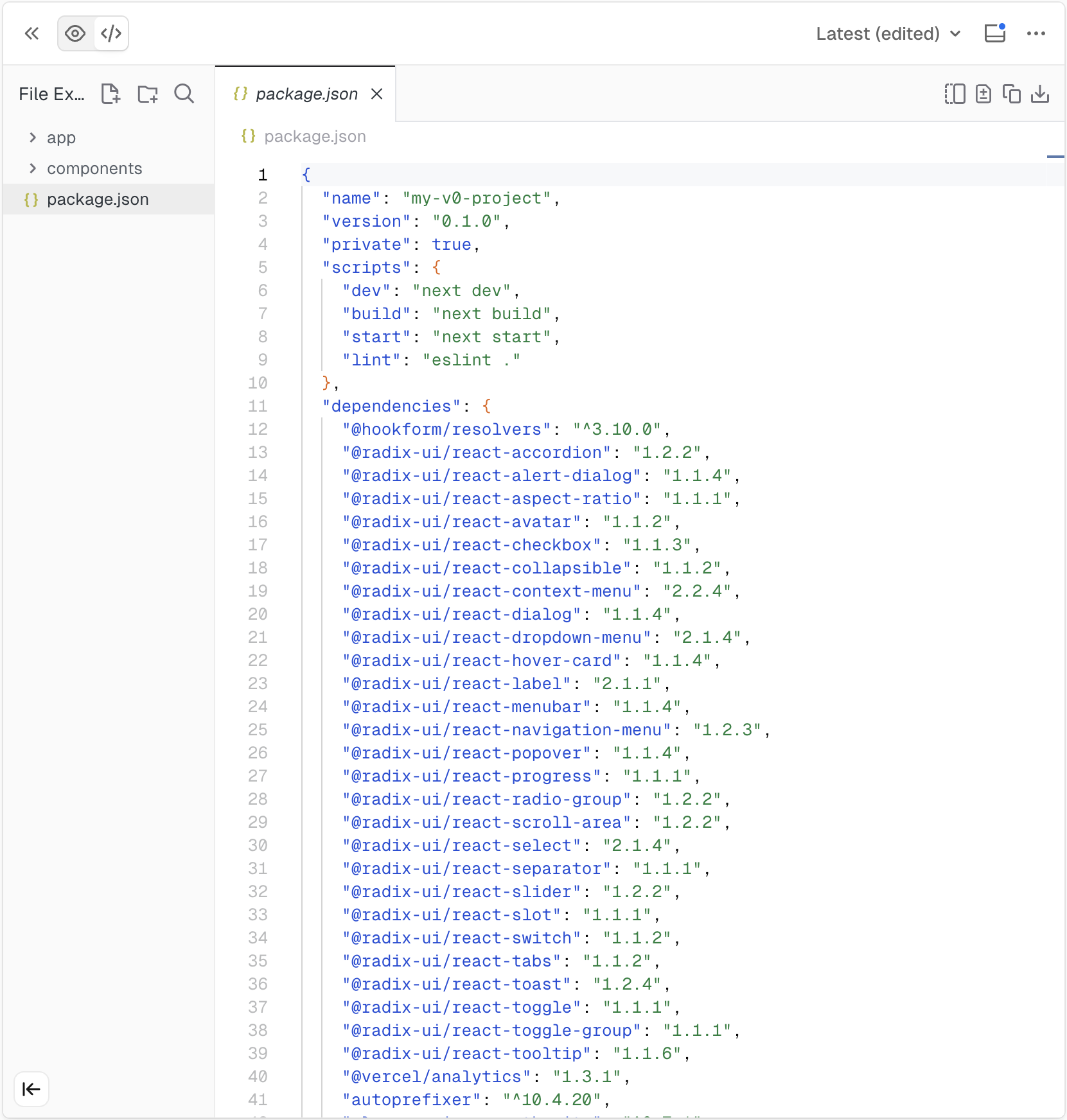Create a new folder in File Explorer
Image resolution: width=1067 pixels, height=1120 pixels.
click(148, 94)
